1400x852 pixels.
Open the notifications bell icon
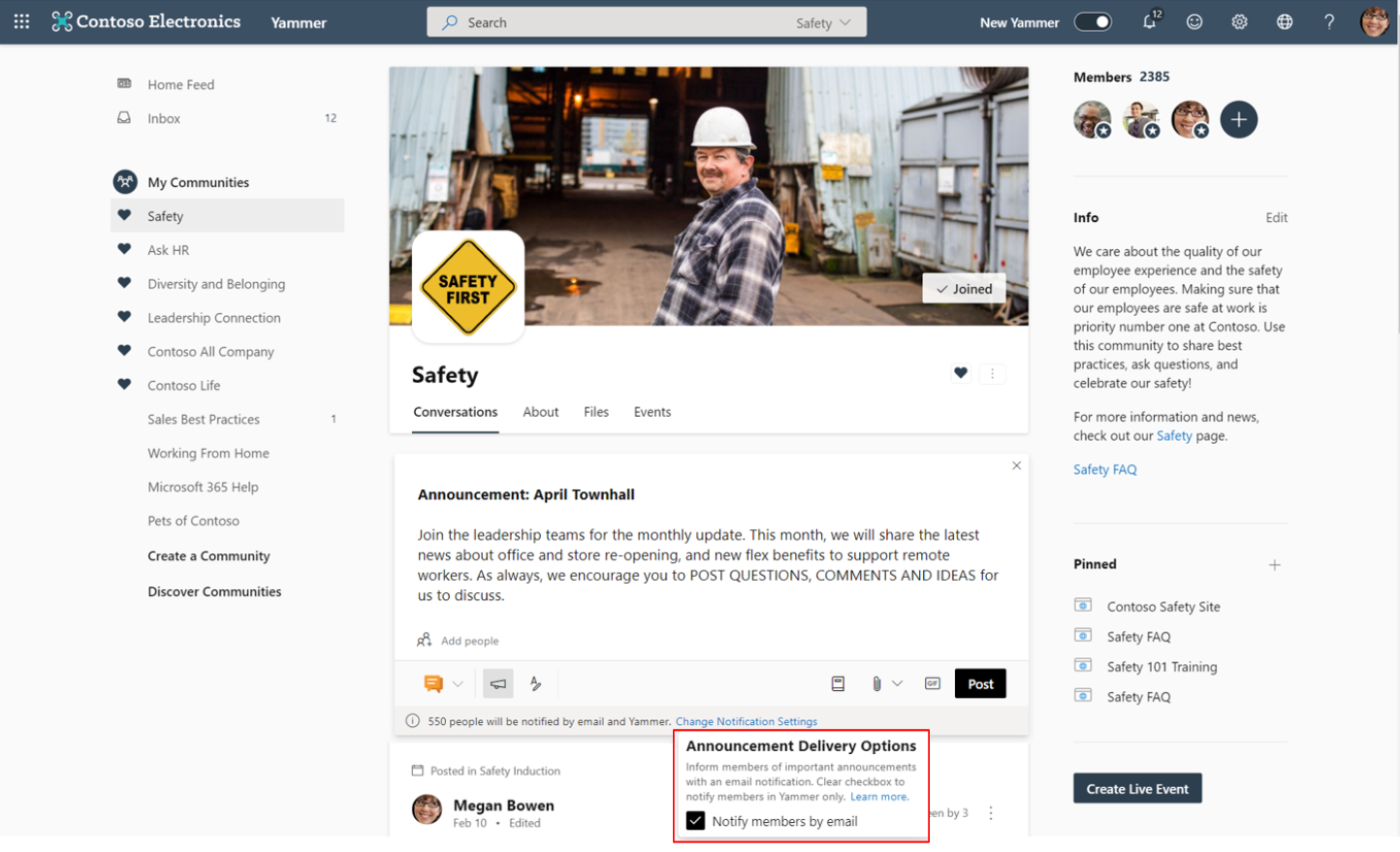pos(1149,22)
